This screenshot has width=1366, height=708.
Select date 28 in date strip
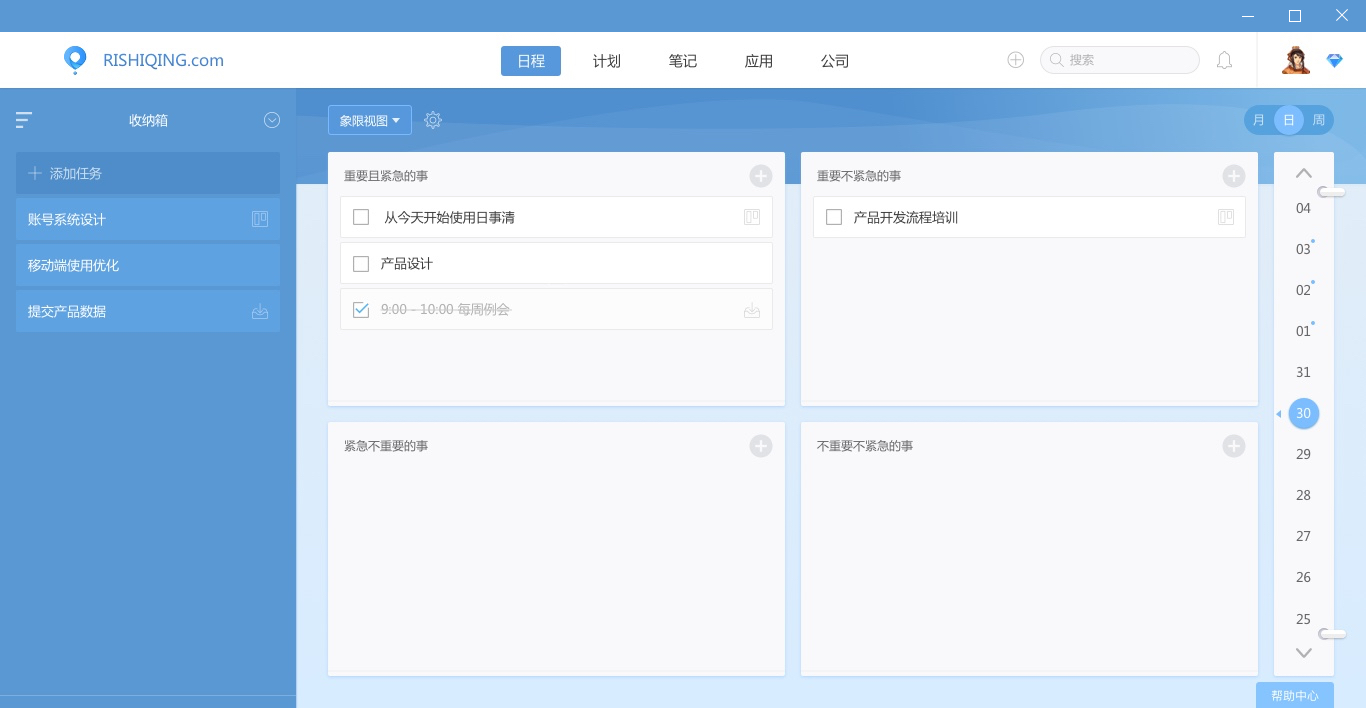coord(1303,495)
